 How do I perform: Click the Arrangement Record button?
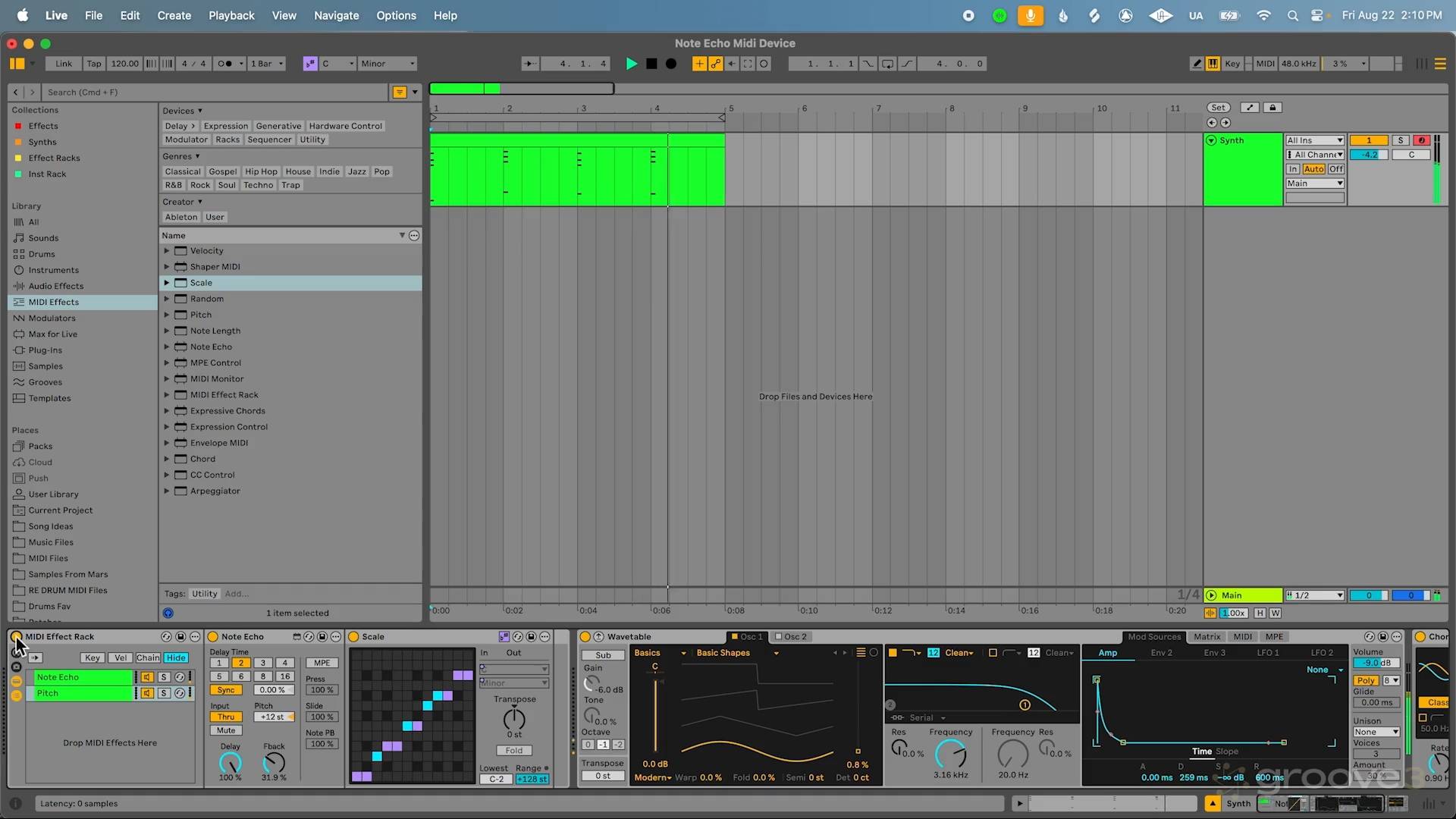tap(671, 64)
